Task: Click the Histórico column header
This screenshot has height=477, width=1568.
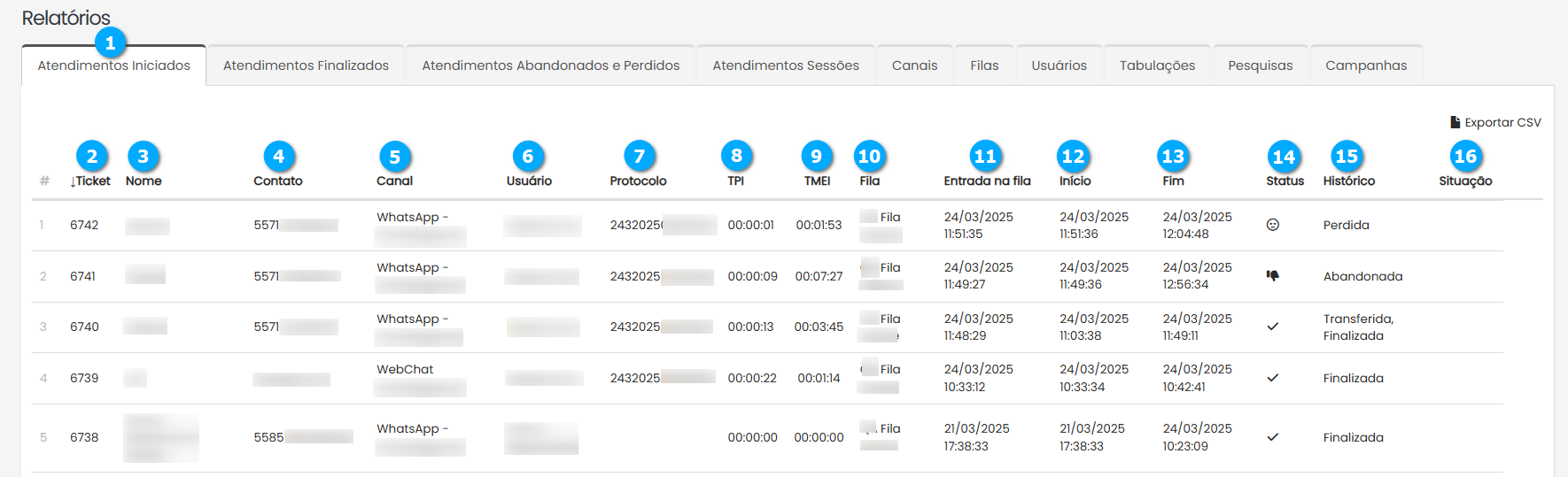Action: (x=1348, y=181)
